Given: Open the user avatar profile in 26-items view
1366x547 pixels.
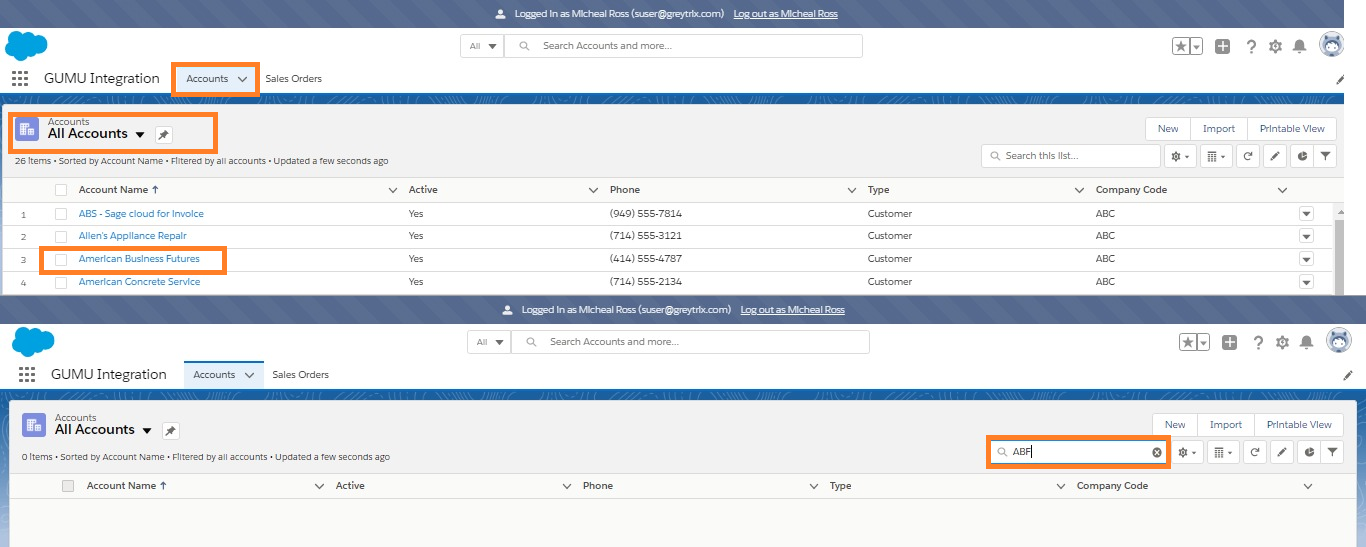Looking at the screenshot, I should (x=1332, y=45).
